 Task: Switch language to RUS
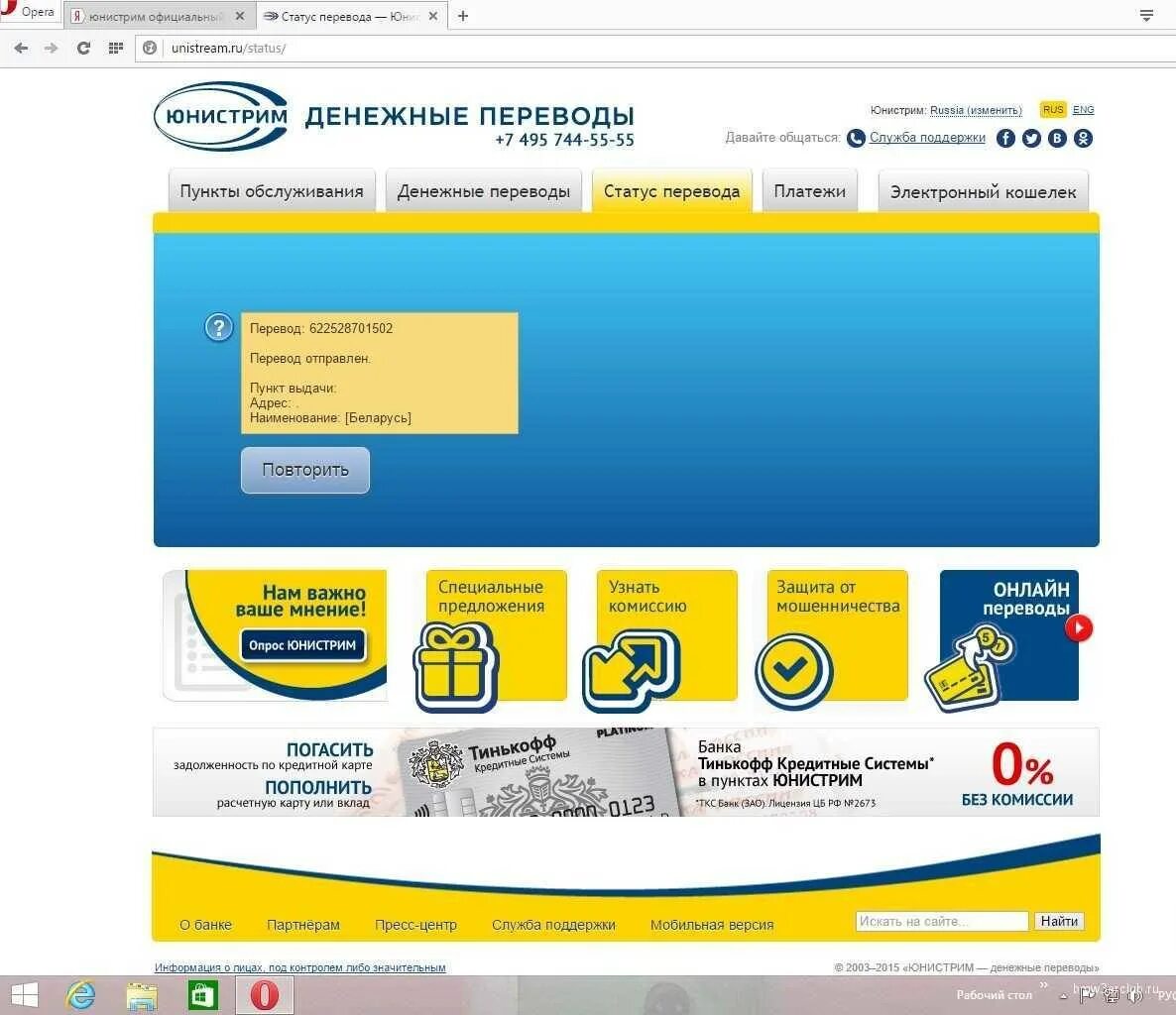[x=1053, y=109]
